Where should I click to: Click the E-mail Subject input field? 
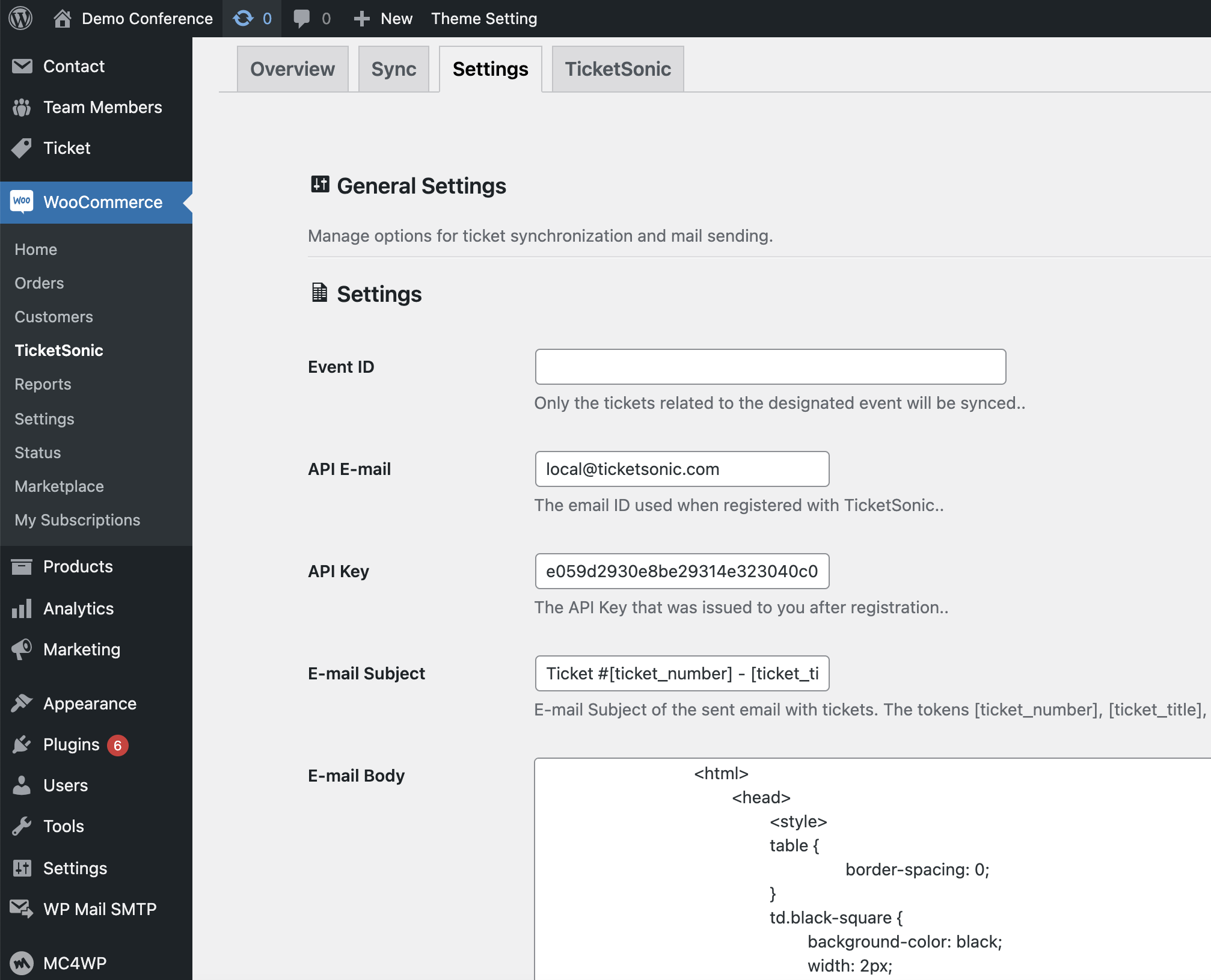pyautogui.click(x=682, y=673)
